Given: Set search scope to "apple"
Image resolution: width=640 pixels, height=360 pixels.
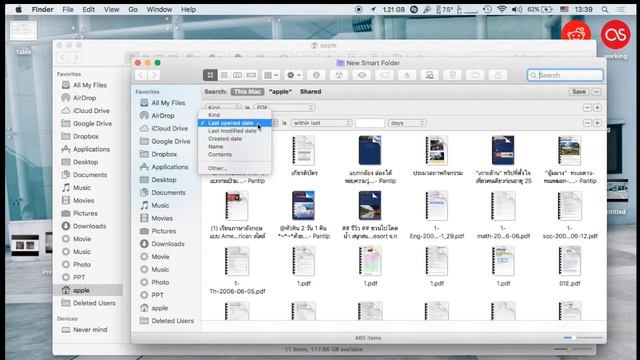Looking at the screenshot, I should pyautogui.click(x=280, y=92).
